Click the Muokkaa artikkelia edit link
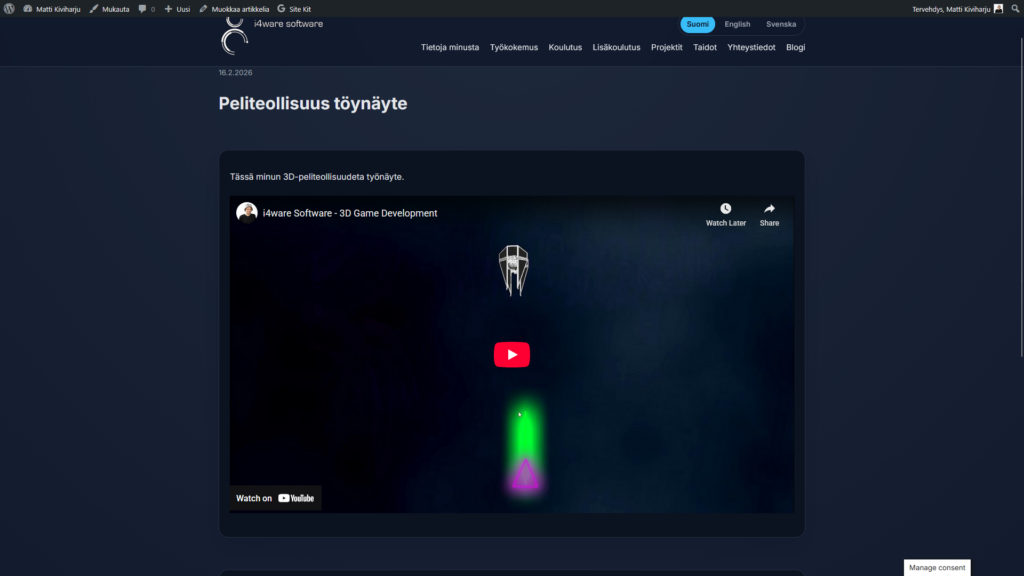1024x576 pixels. point(234,8)
